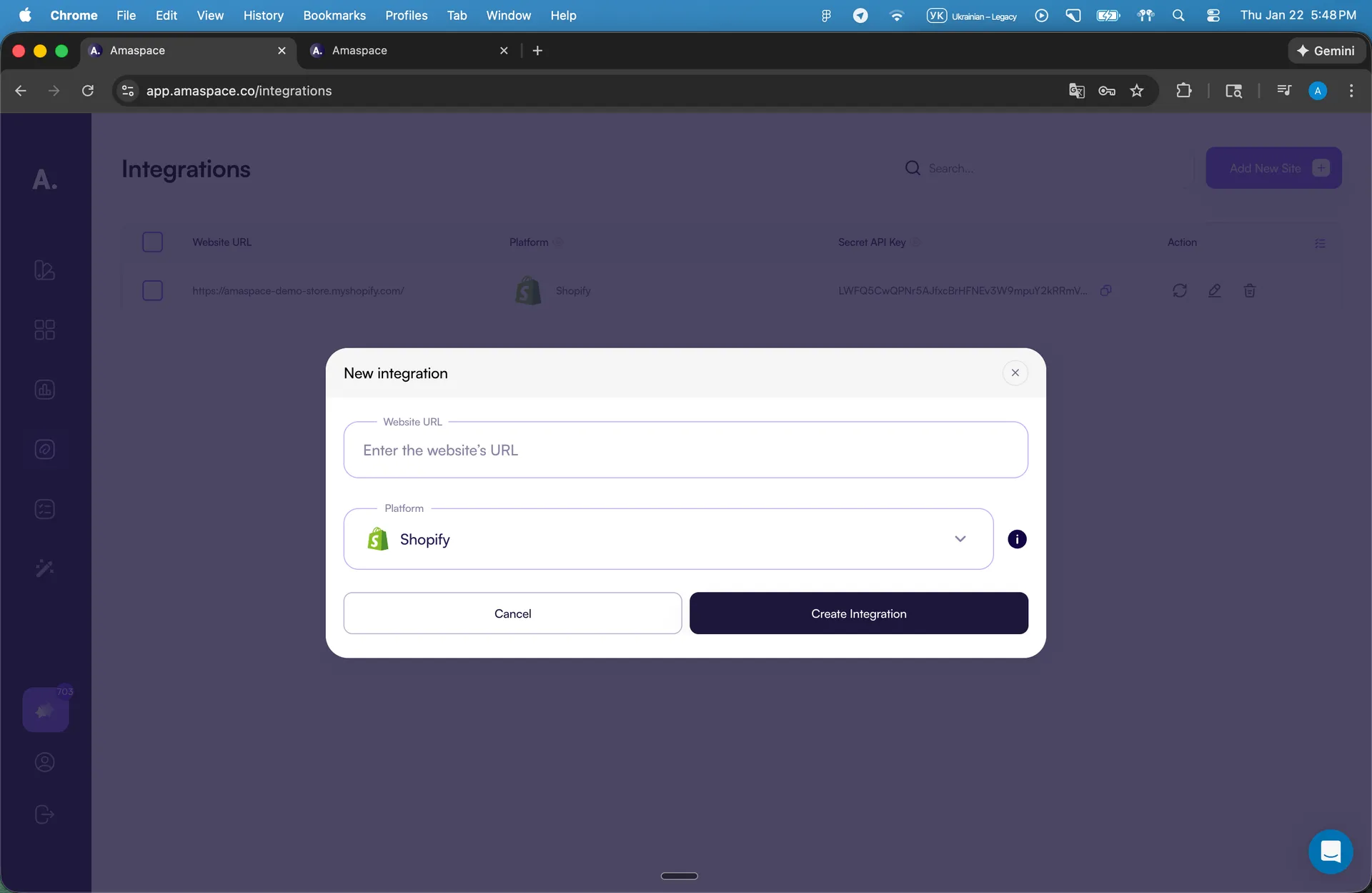Viewport: 1372px width, 893px height.
Task: View the info icon beside Shopify platform
Action: [x=1016, y=538]
